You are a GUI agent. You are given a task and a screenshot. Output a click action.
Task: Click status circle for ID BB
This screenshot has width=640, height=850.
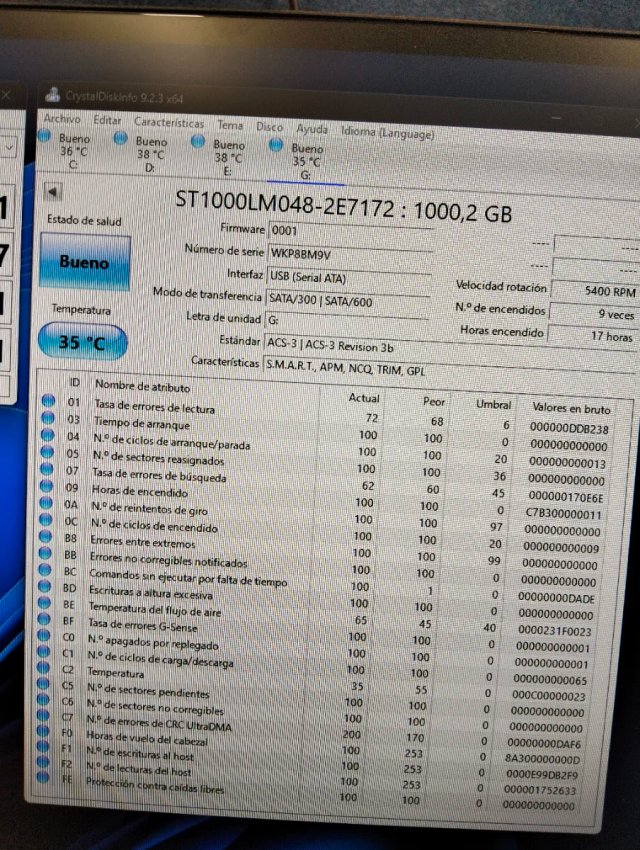pyautogui.click(x=45, y=553)
